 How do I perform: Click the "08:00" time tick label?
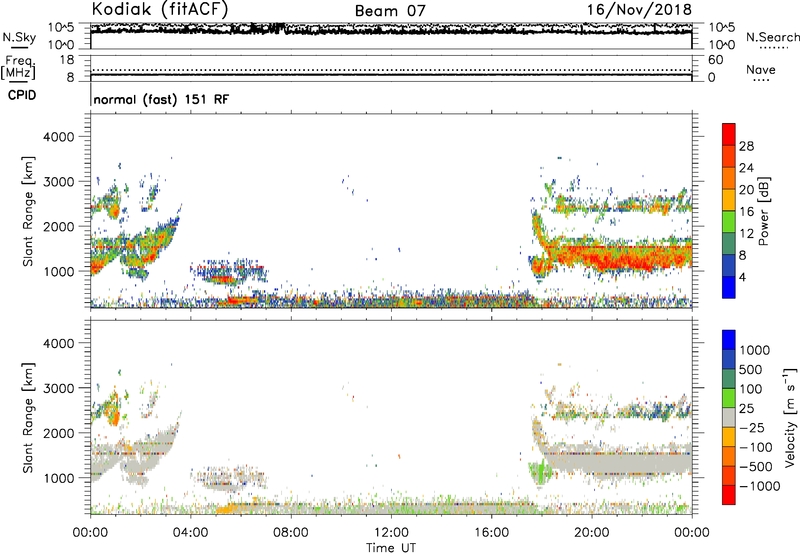click(291, 533)
